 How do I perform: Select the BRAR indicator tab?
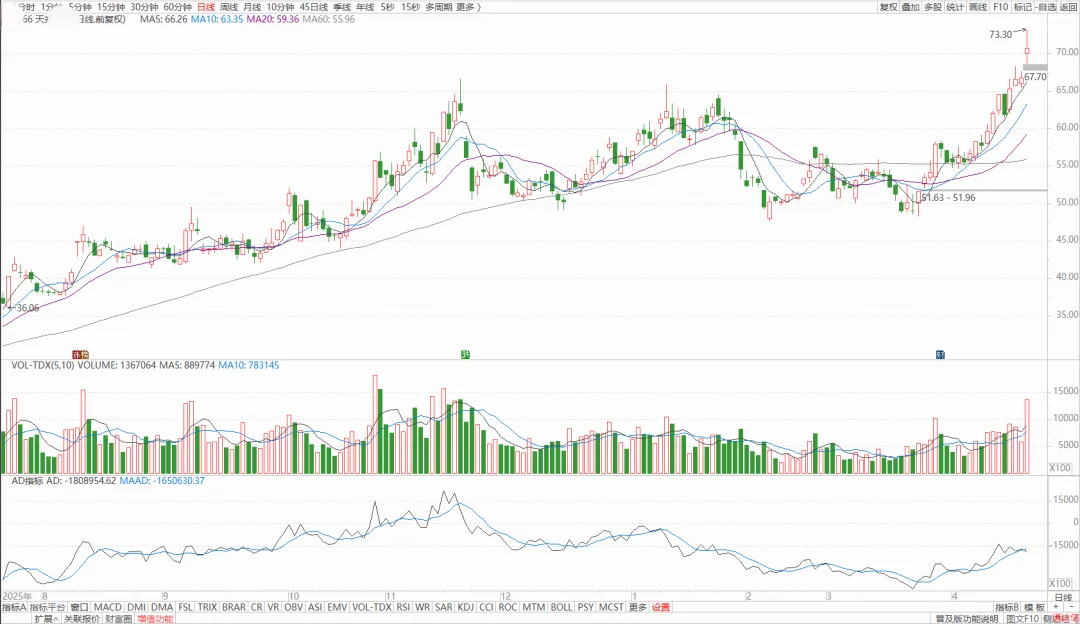click(x=234, y=607)
